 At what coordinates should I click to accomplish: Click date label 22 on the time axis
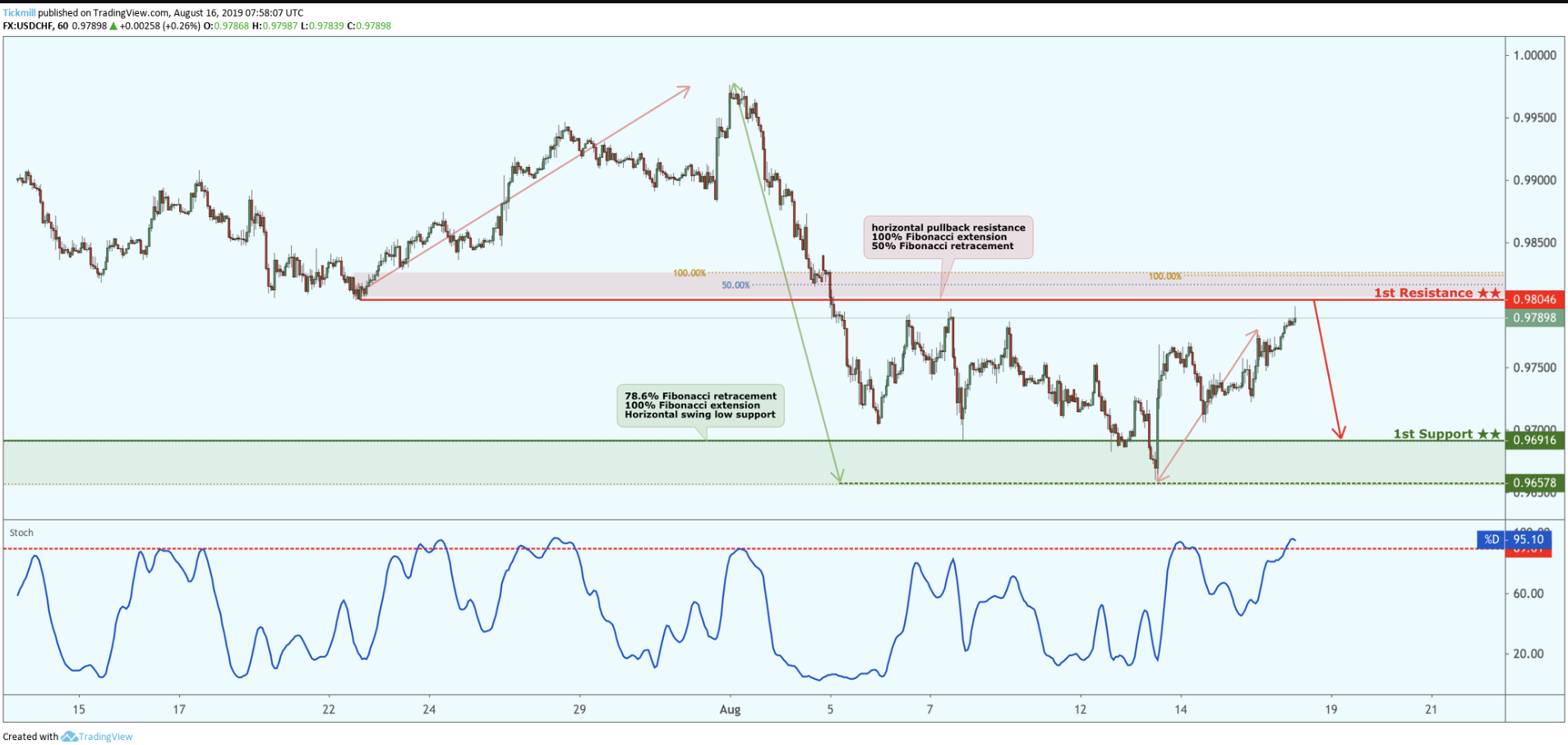(x=329, y=710)
